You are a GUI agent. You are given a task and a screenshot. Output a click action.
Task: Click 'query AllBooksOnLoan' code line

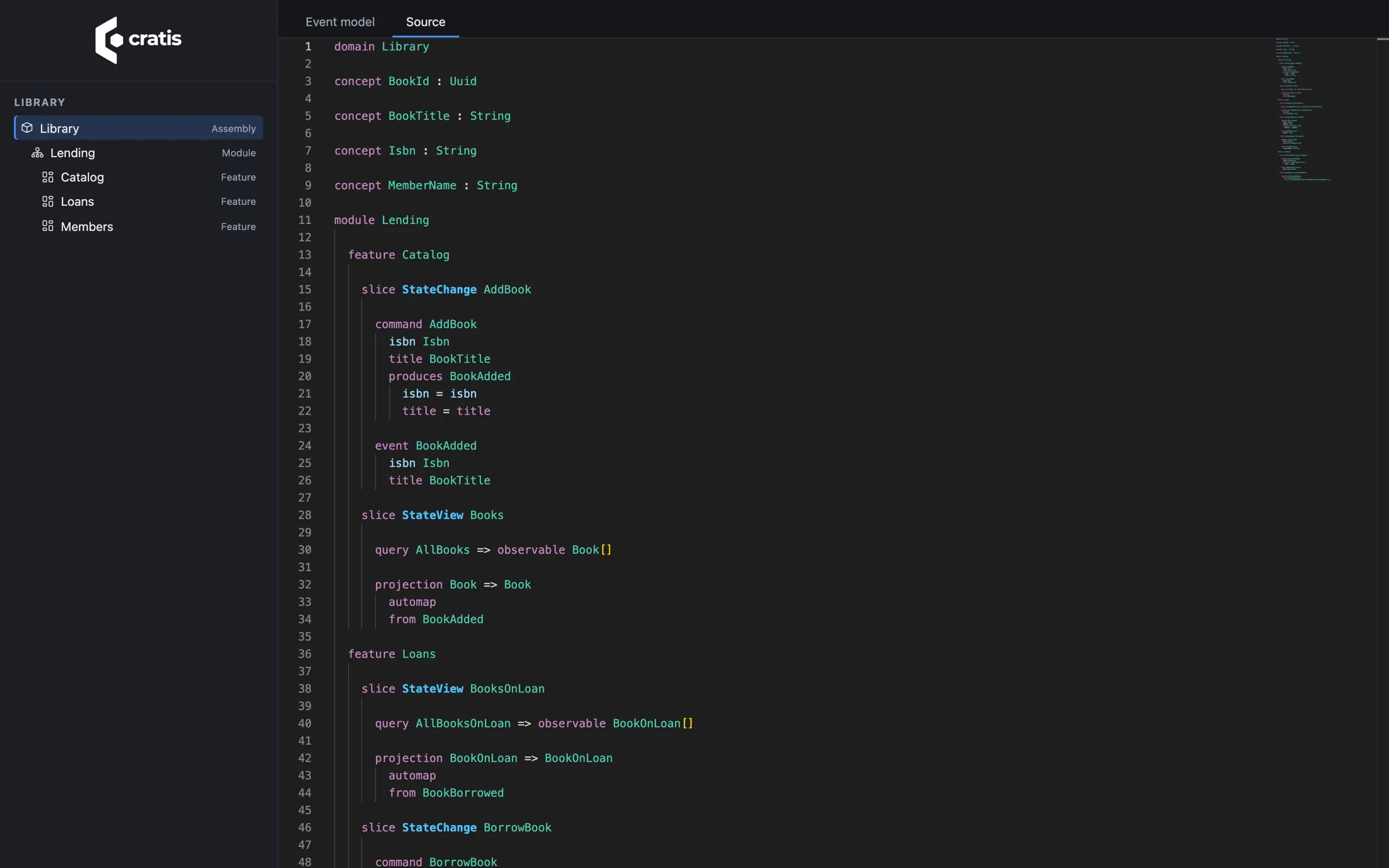(534, 723)
